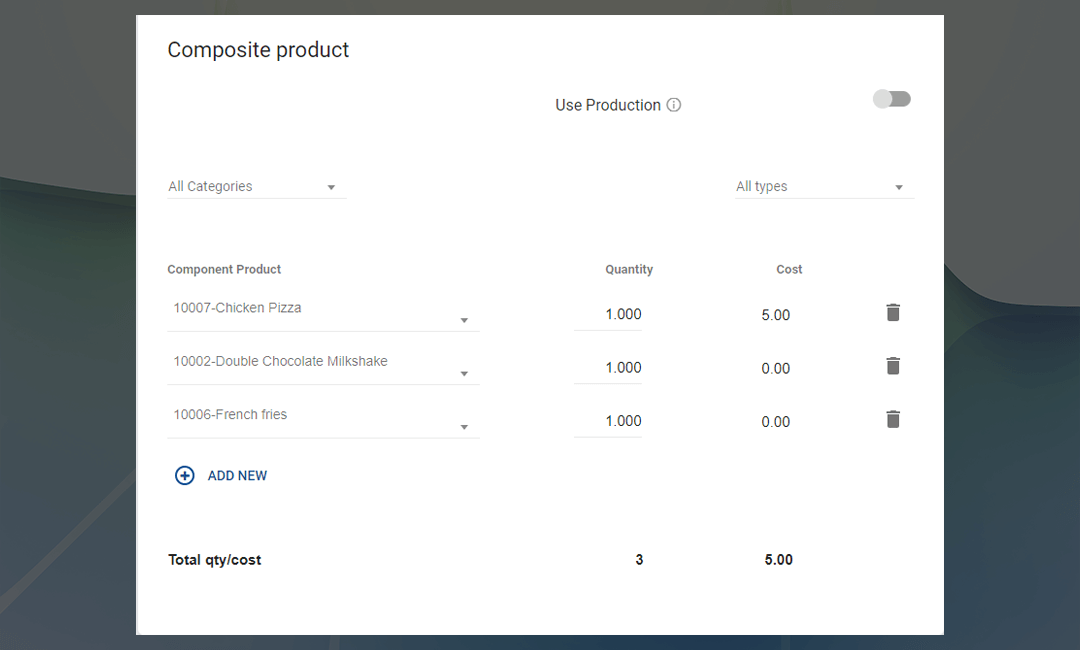This screenshot has height=650, width=1080.
Task: Click the Chicken Pizza quantity field
Action: point(608,314)
